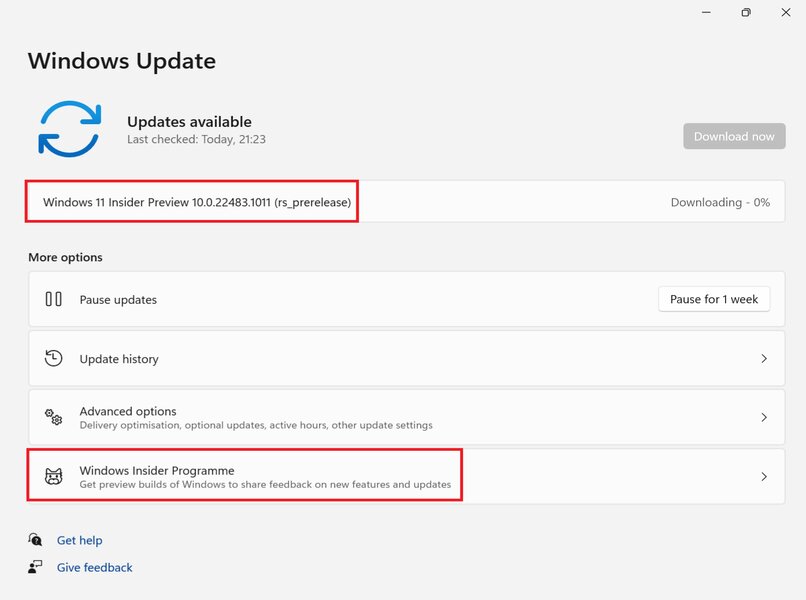Screen dimensions: 806x600
Task: Click the window restore icon in titlebar
Action: point(744,13)
